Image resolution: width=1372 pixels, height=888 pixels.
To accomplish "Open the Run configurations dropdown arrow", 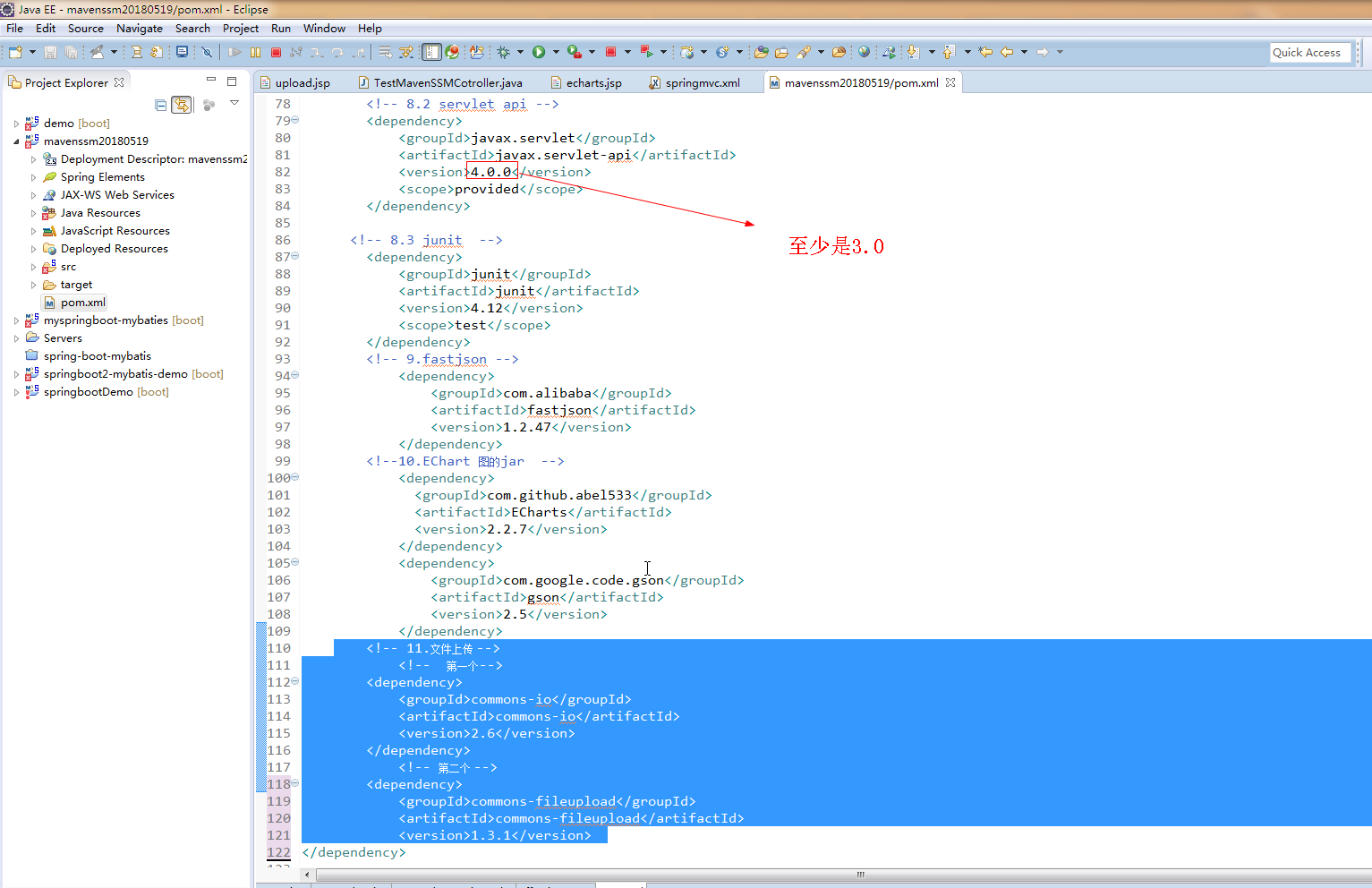I will (x=556, y=52).
